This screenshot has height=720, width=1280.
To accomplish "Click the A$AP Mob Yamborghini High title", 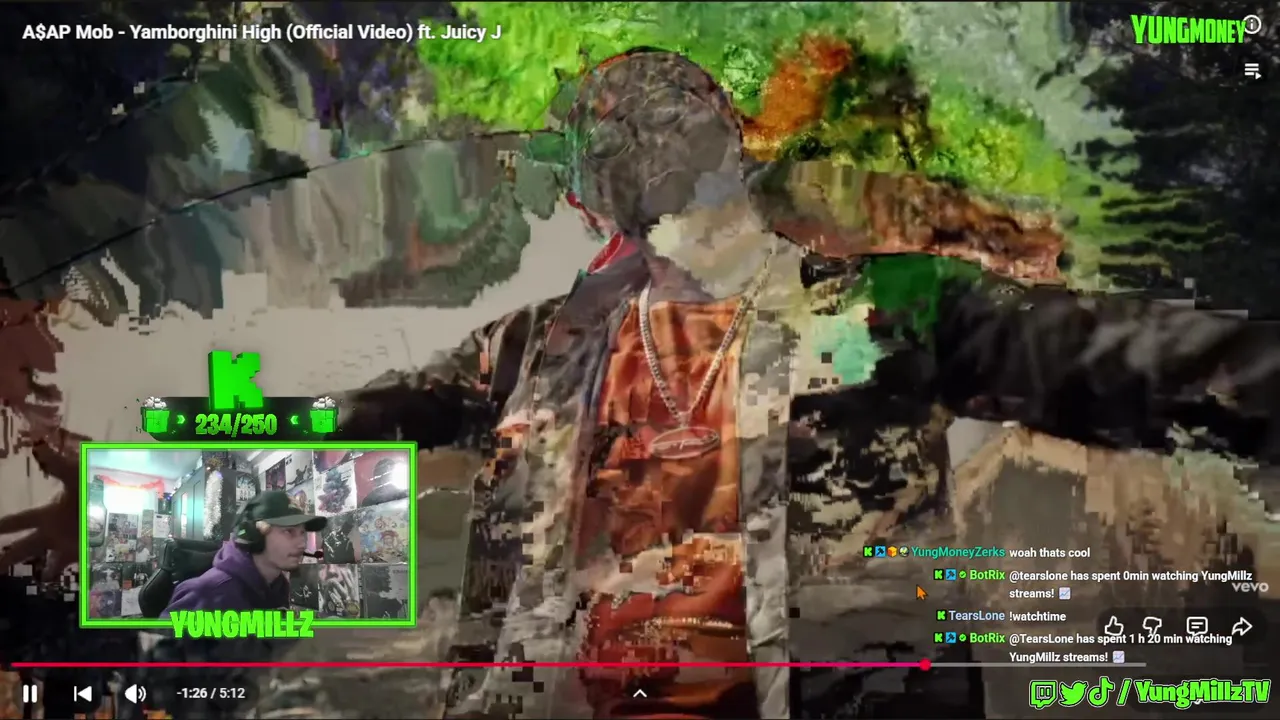I will tap(262, 32).
